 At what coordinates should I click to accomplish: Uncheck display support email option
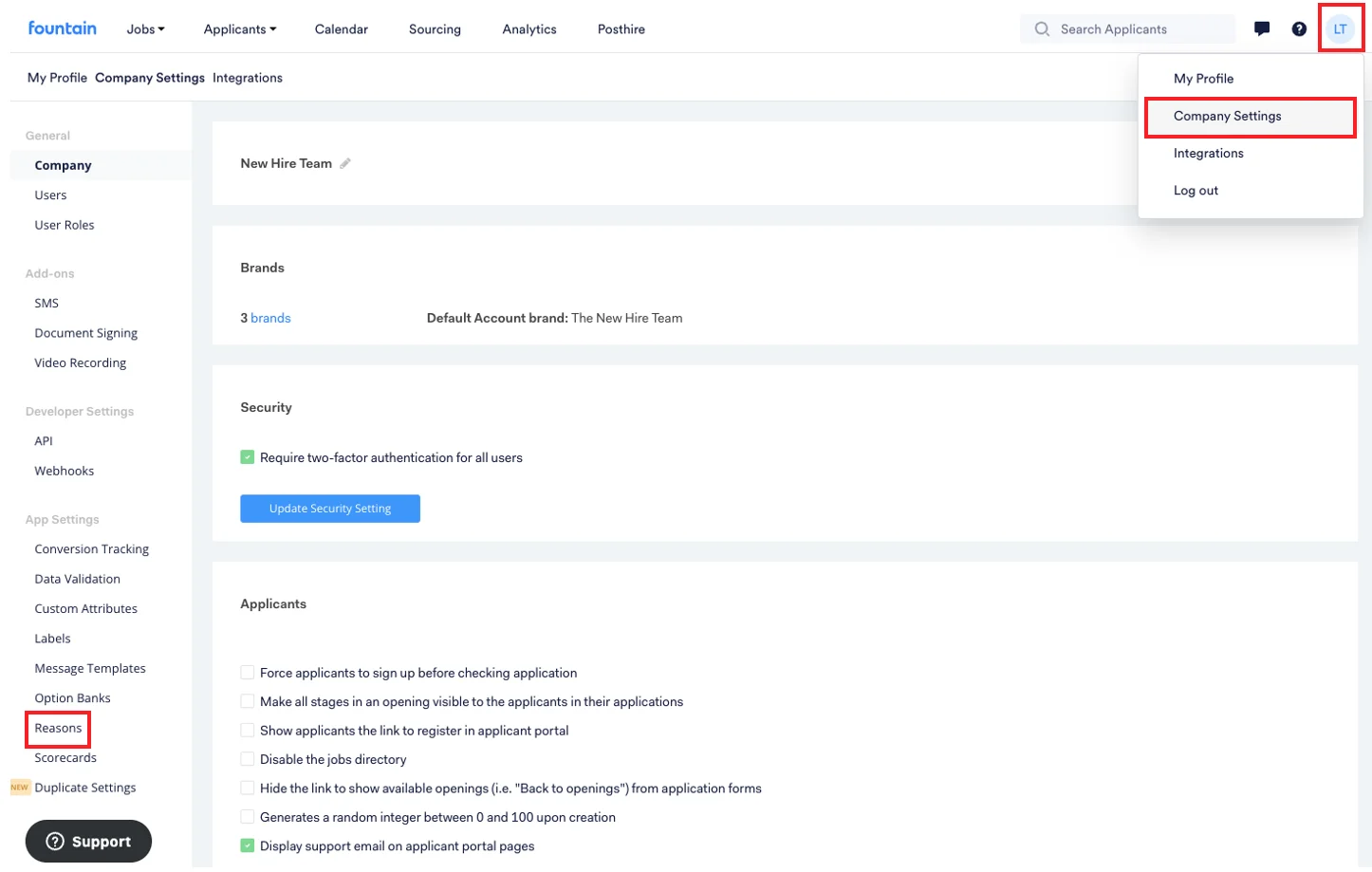(x=248, y=845)
